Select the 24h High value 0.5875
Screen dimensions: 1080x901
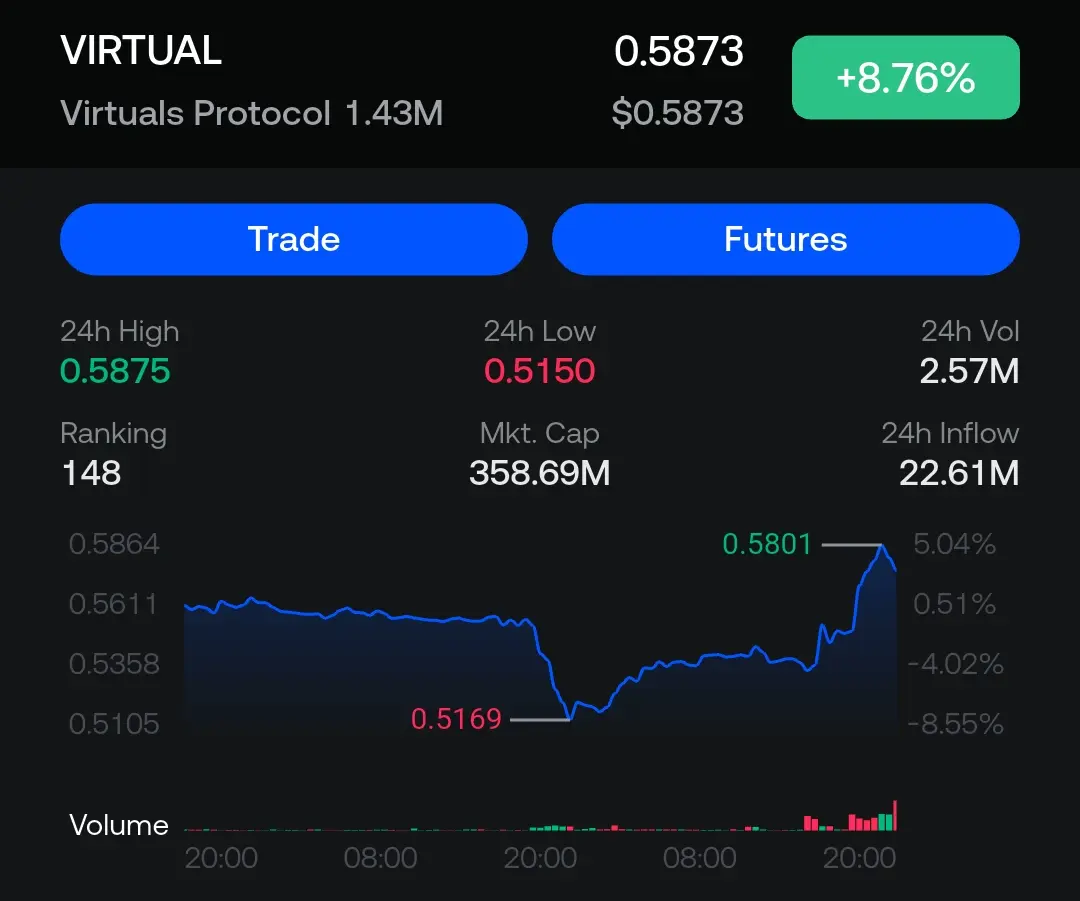coord(115,371)
